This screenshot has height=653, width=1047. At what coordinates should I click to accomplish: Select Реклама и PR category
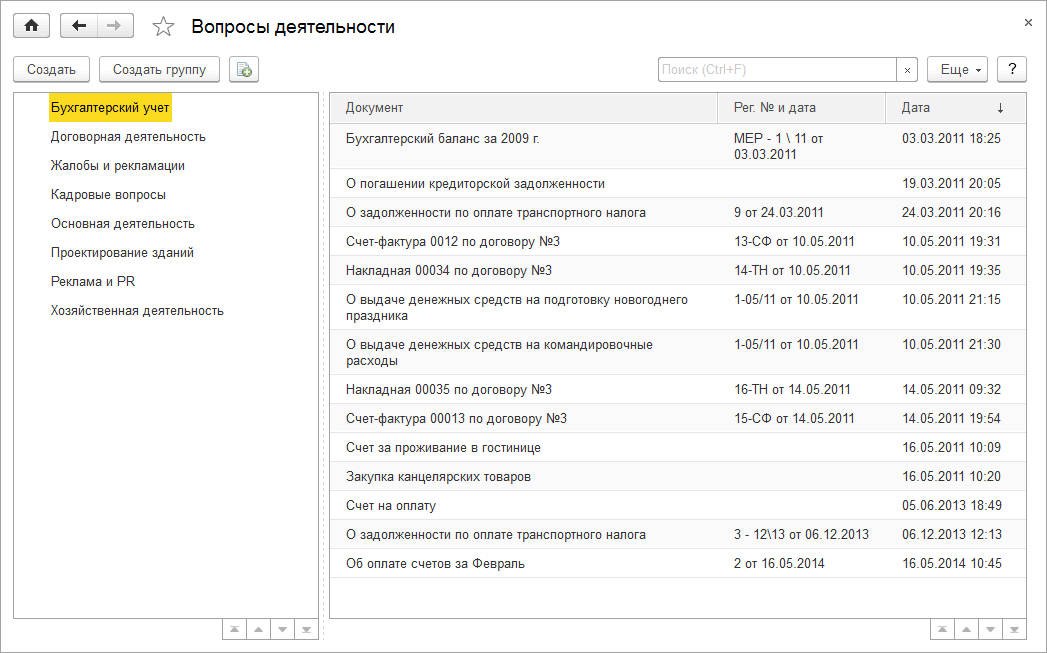pos(93,282)
